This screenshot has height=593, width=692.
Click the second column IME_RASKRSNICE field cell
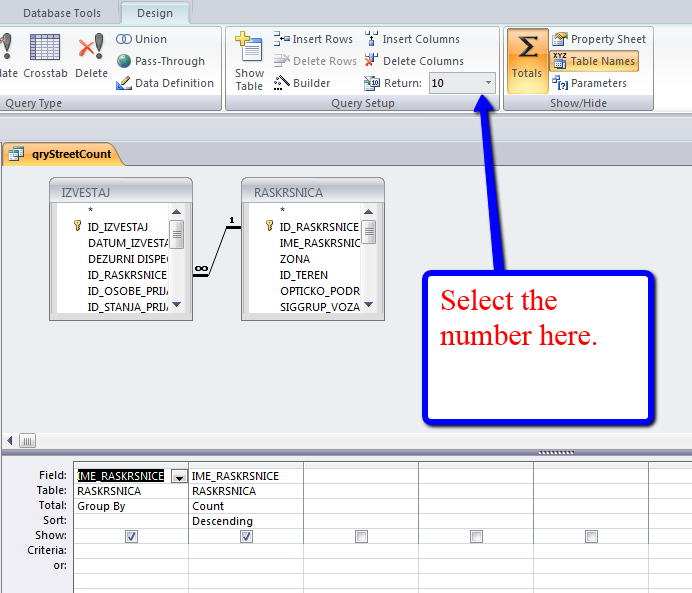point(246,476)
